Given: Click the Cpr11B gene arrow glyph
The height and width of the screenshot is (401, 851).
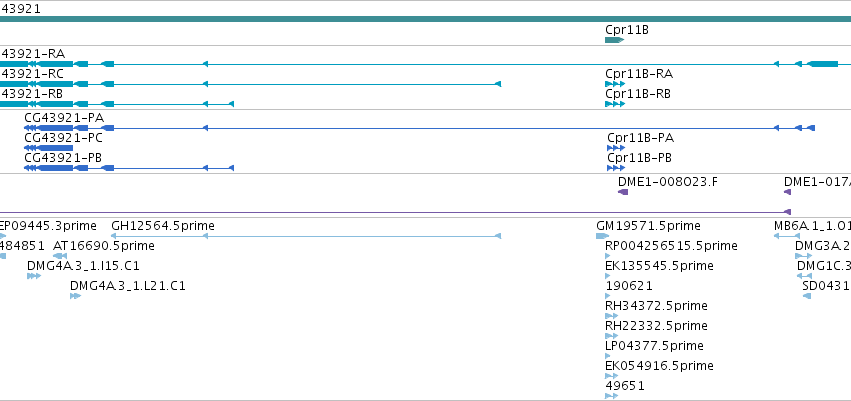Looking at the screenshot, I should pos(614,40).
